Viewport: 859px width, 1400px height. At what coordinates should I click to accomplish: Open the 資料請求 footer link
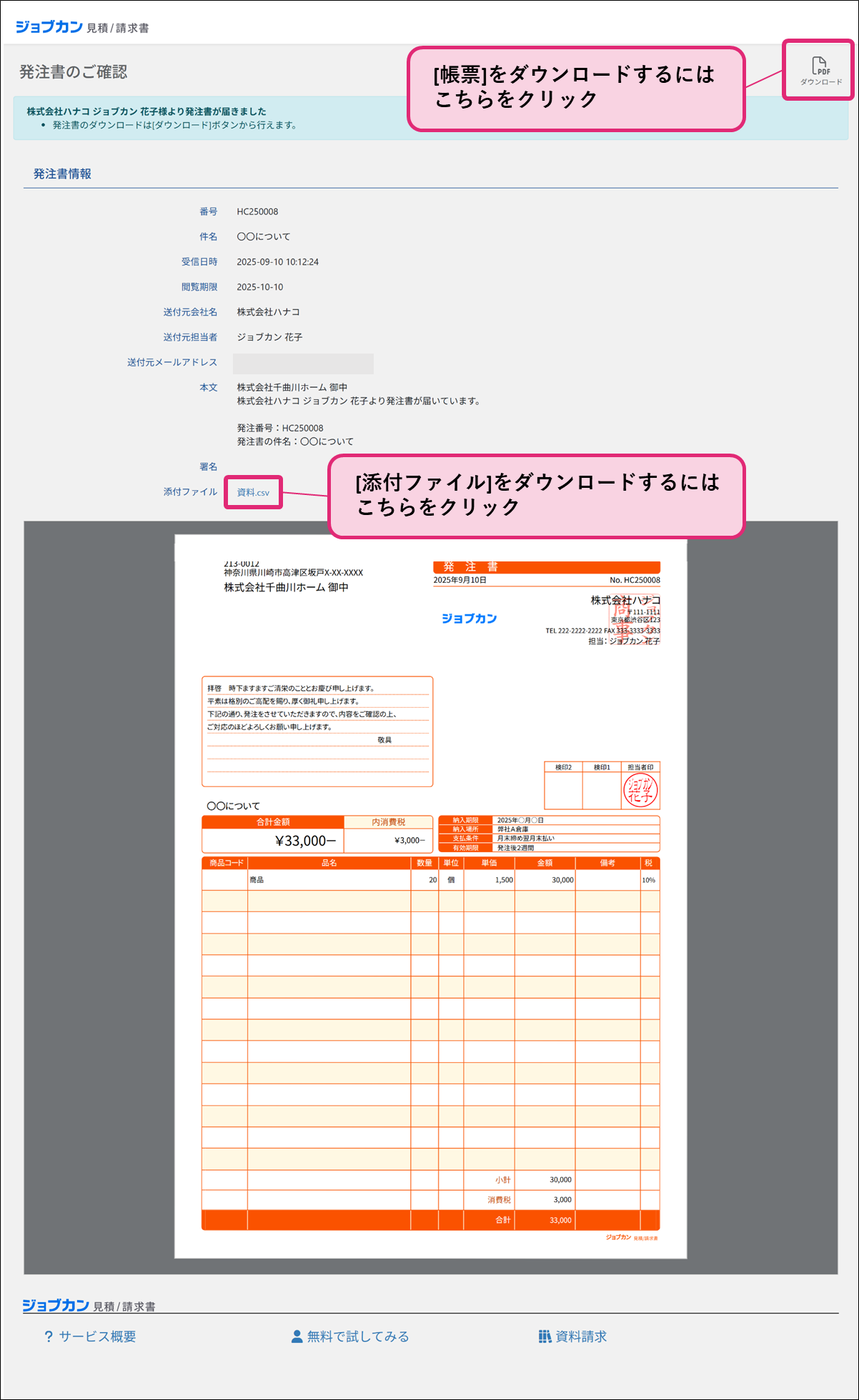581,1336
